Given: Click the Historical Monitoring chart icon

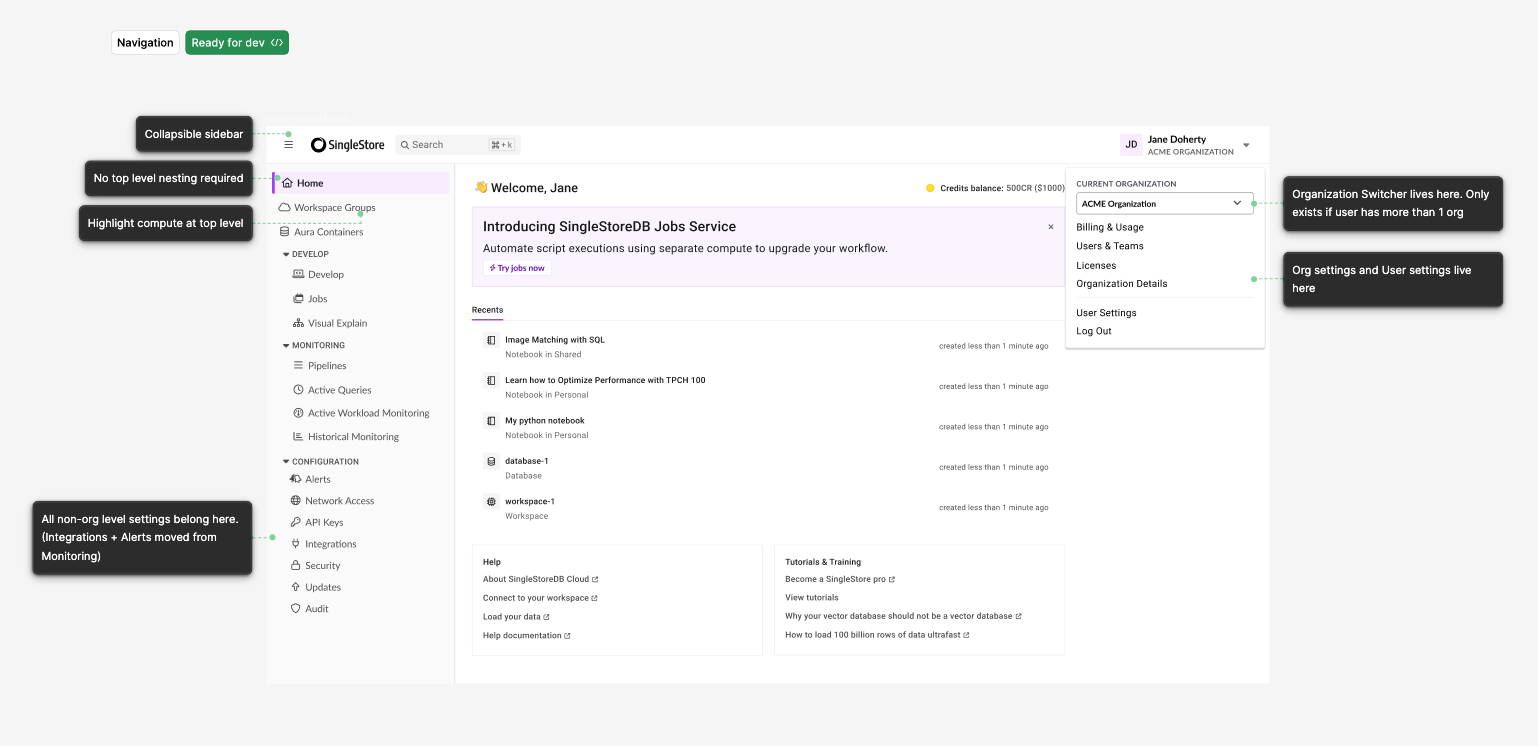Looking at the screenshot, I should pyautogui.click(x=298, y=437).
